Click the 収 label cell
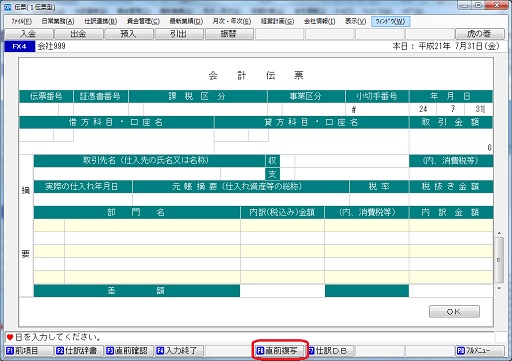Image resolution: width=512 pixels, height=361 pixels. pos(272,161)
